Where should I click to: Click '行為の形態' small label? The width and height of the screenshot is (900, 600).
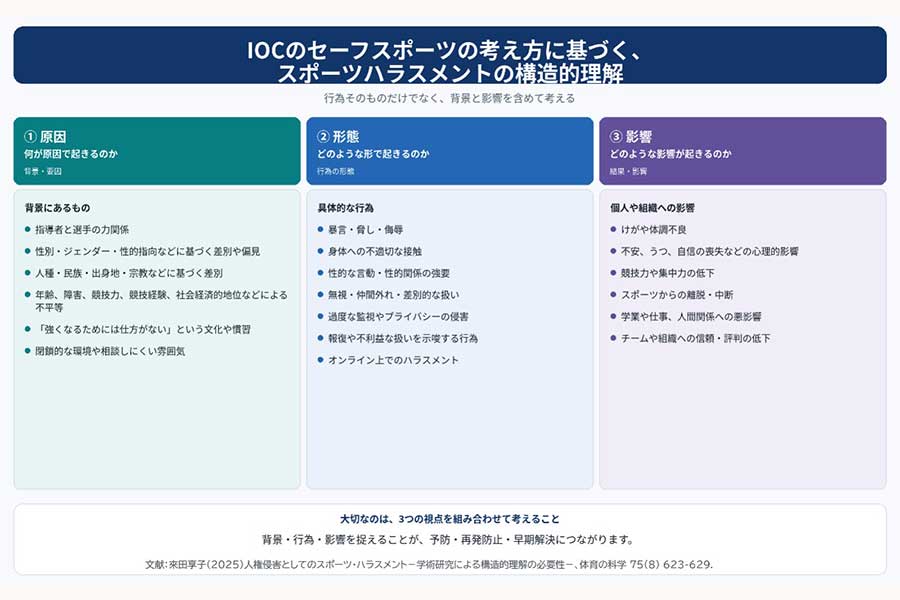pyautogui.click(x=335, y=171)
